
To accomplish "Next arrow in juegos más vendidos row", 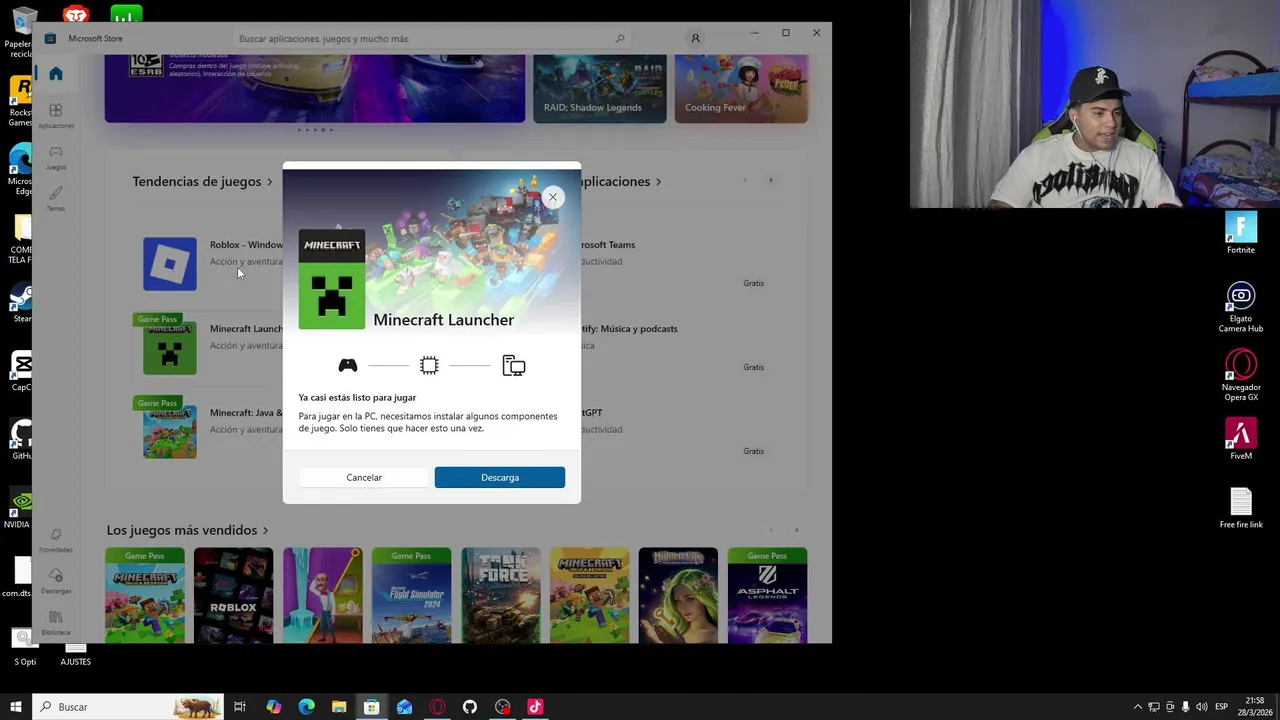I will [x=796, y=530].
